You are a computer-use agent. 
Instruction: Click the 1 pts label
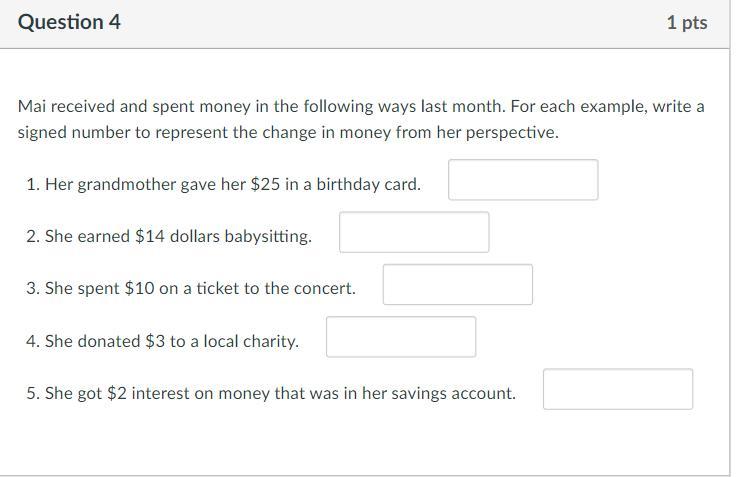[686, 23]
